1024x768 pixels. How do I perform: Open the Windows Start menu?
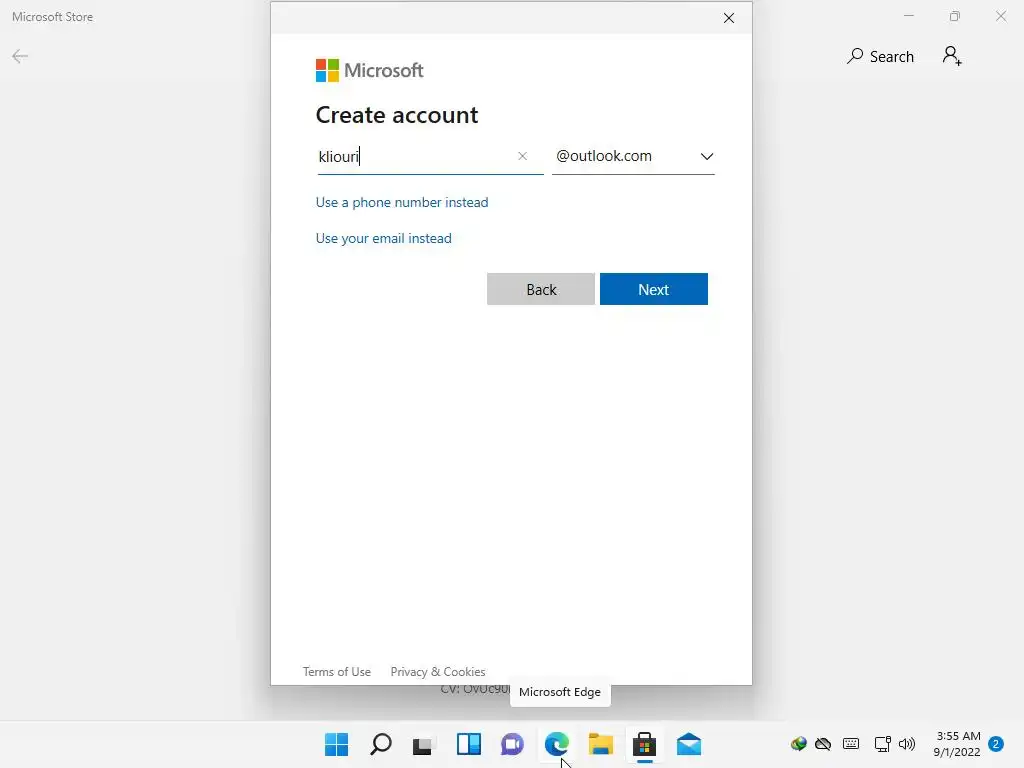click(x=336, y=744)
